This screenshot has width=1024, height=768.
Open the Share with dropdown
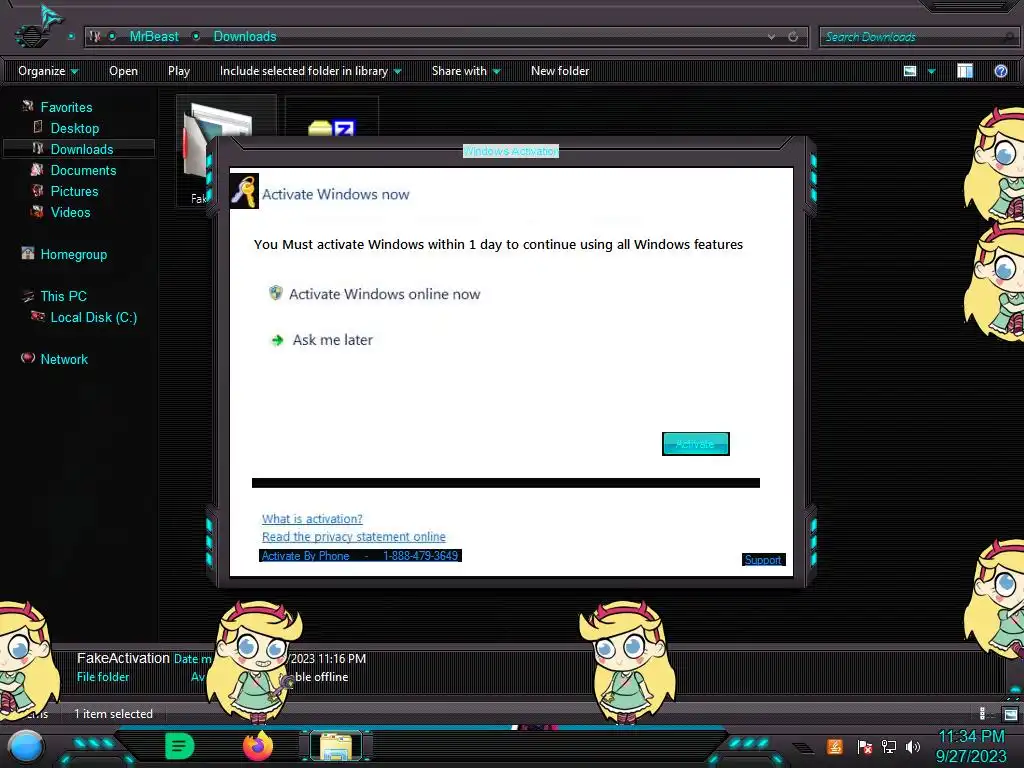click(466, 71)
